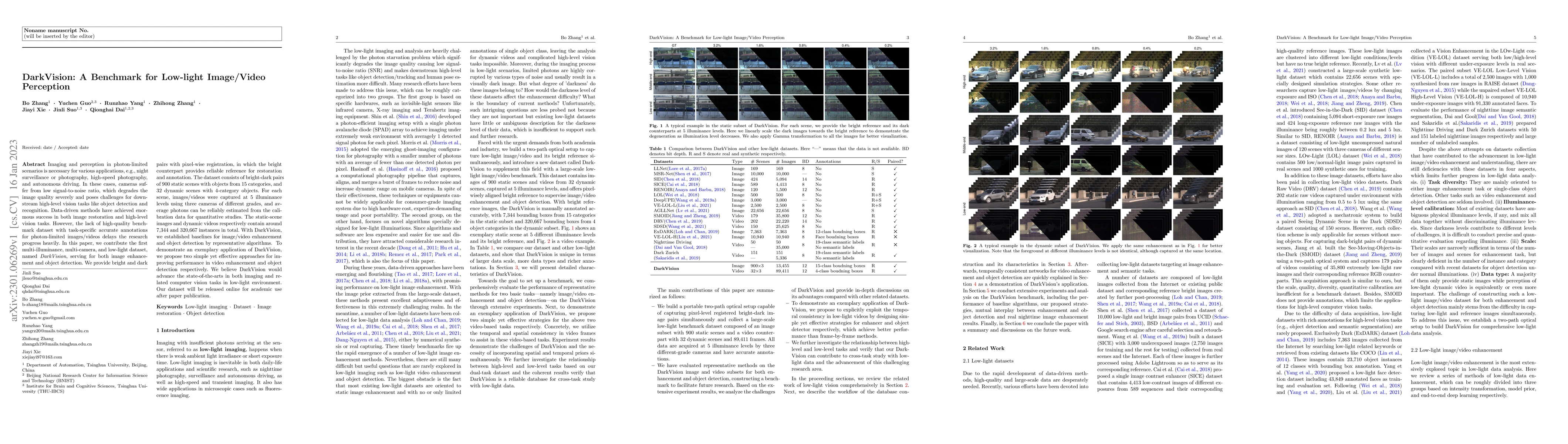The image size is (1568, 444).
Task: Click the Department of Automation affiliation footnote
Action: pos(85,367)
